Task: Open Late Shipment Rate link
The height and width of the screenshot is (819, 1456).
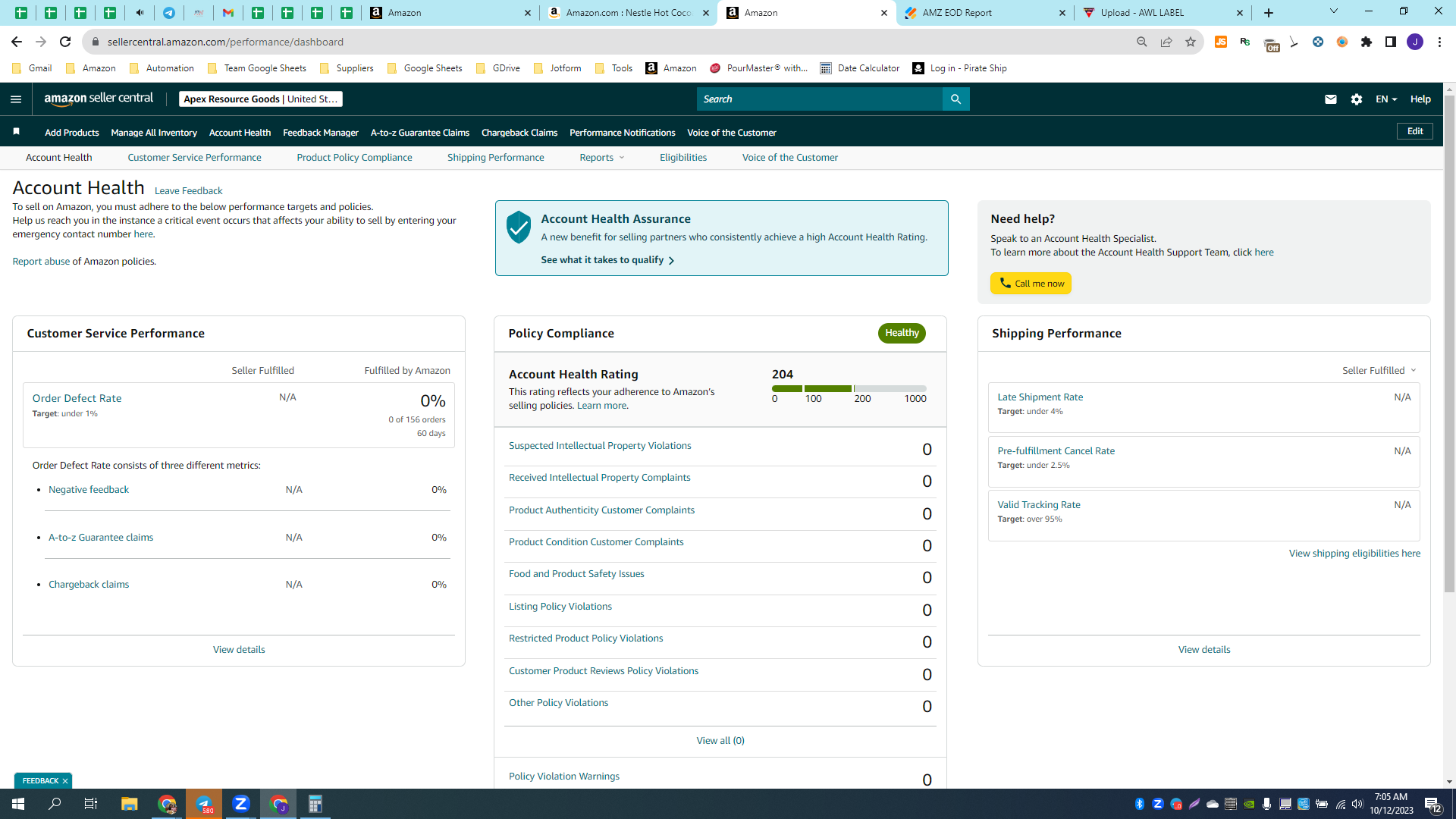Action: point(1040,397)
